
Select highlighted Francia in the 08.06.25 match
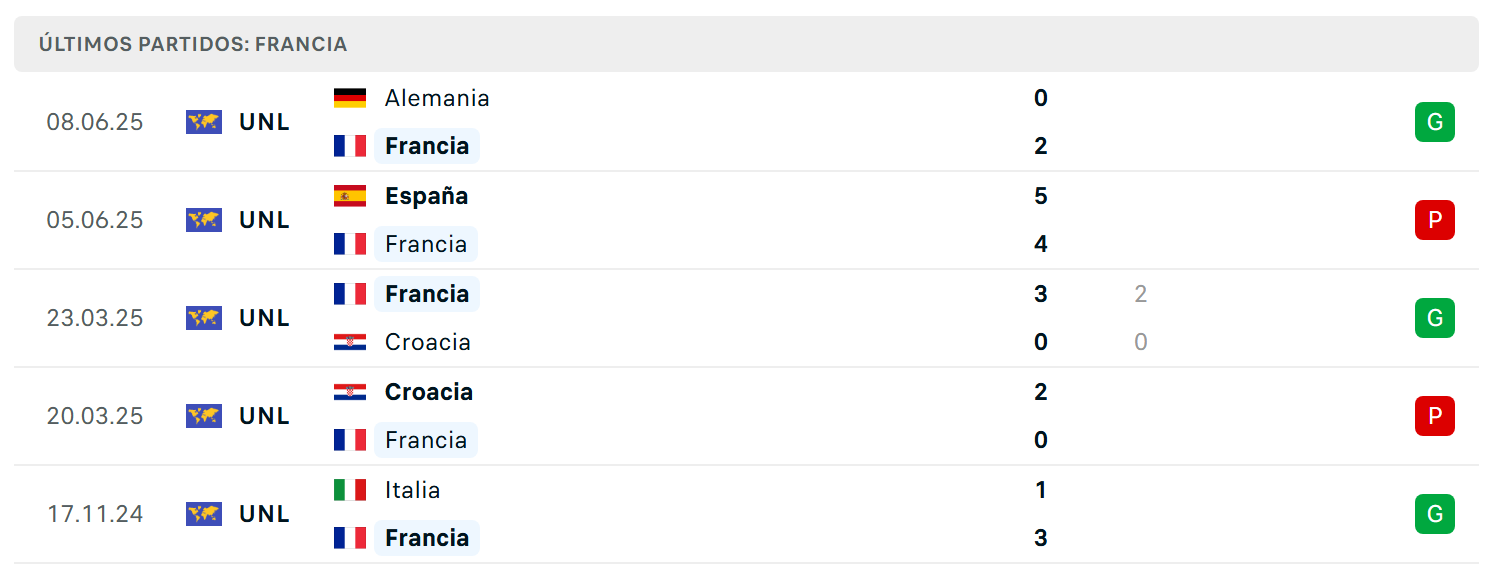[x=427, y=146]
